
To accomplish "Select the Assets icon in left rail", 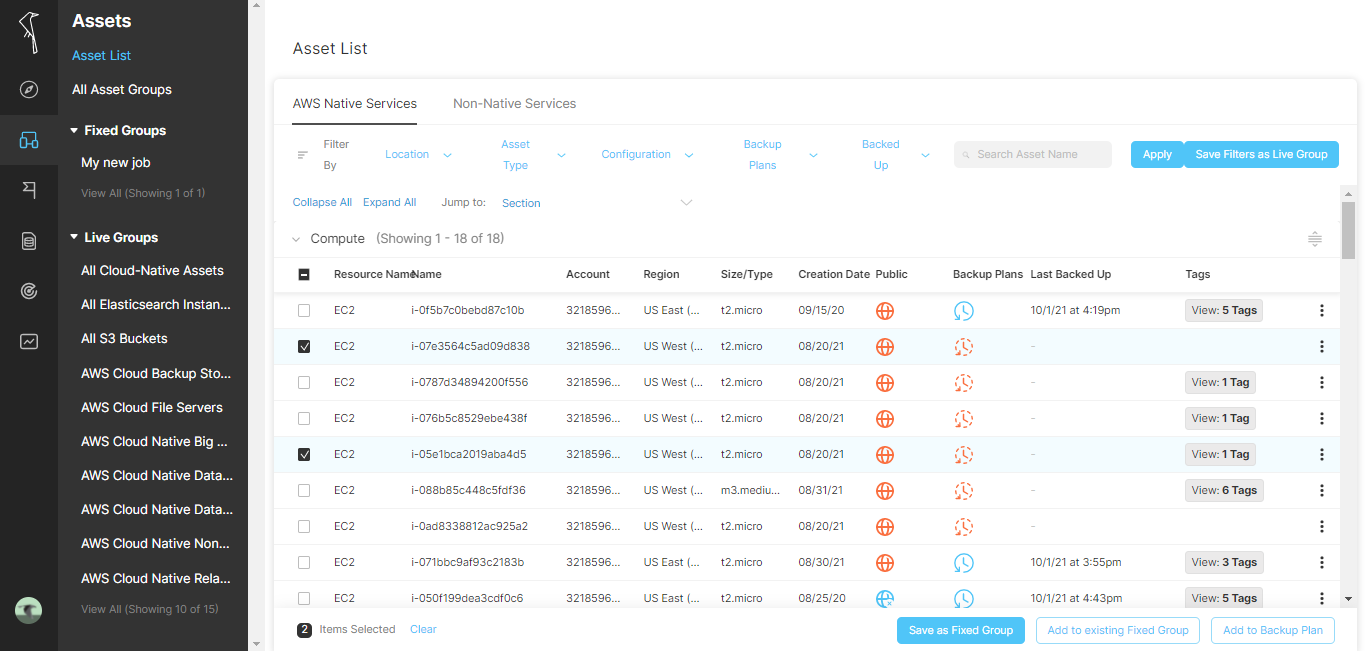I will [x=29, y=140].
